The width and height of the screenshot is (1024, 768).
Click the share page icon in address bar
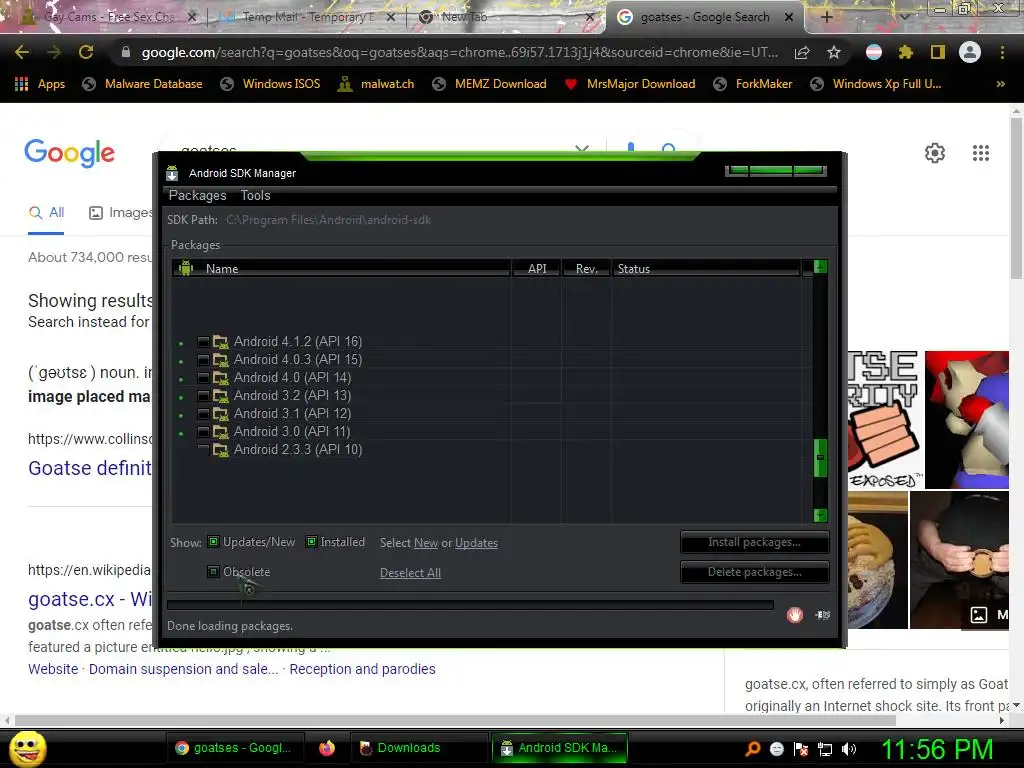pos(802,52)
